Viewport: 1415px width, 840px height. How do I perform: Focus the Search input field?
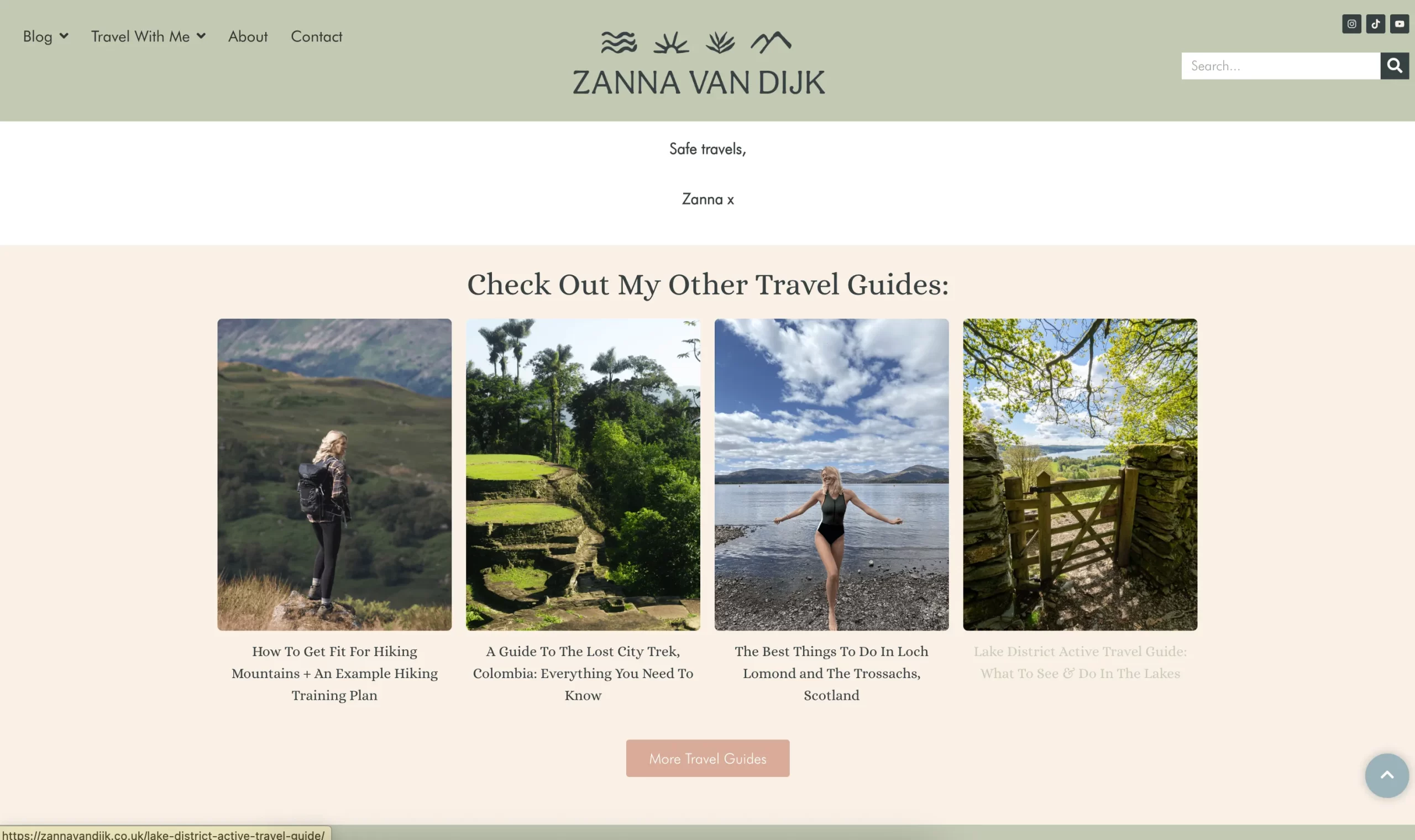pyautogui.click(x=1280, y=66)
